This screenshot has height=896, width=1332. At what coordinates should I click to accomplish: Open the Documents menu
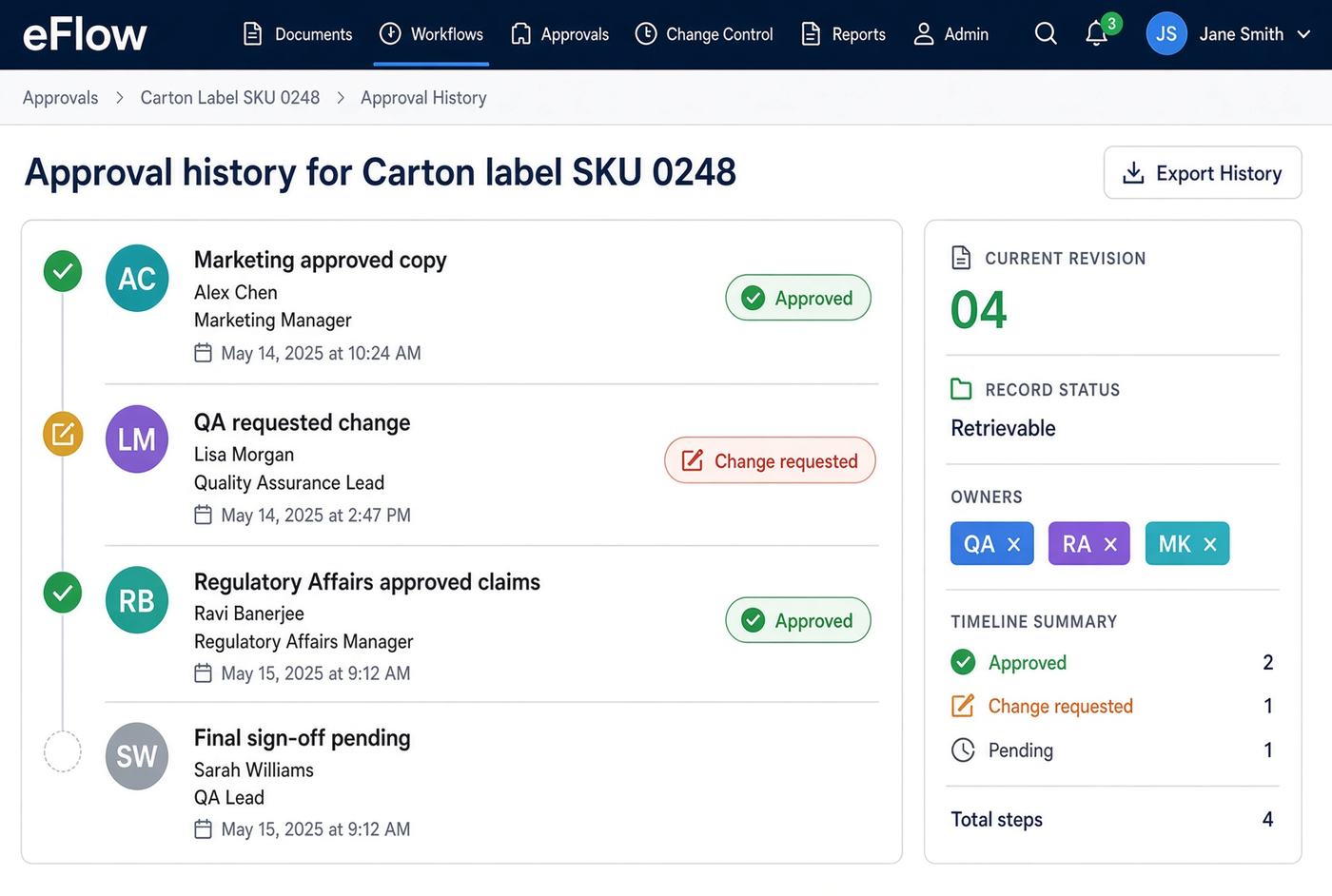tap(298, 34)
